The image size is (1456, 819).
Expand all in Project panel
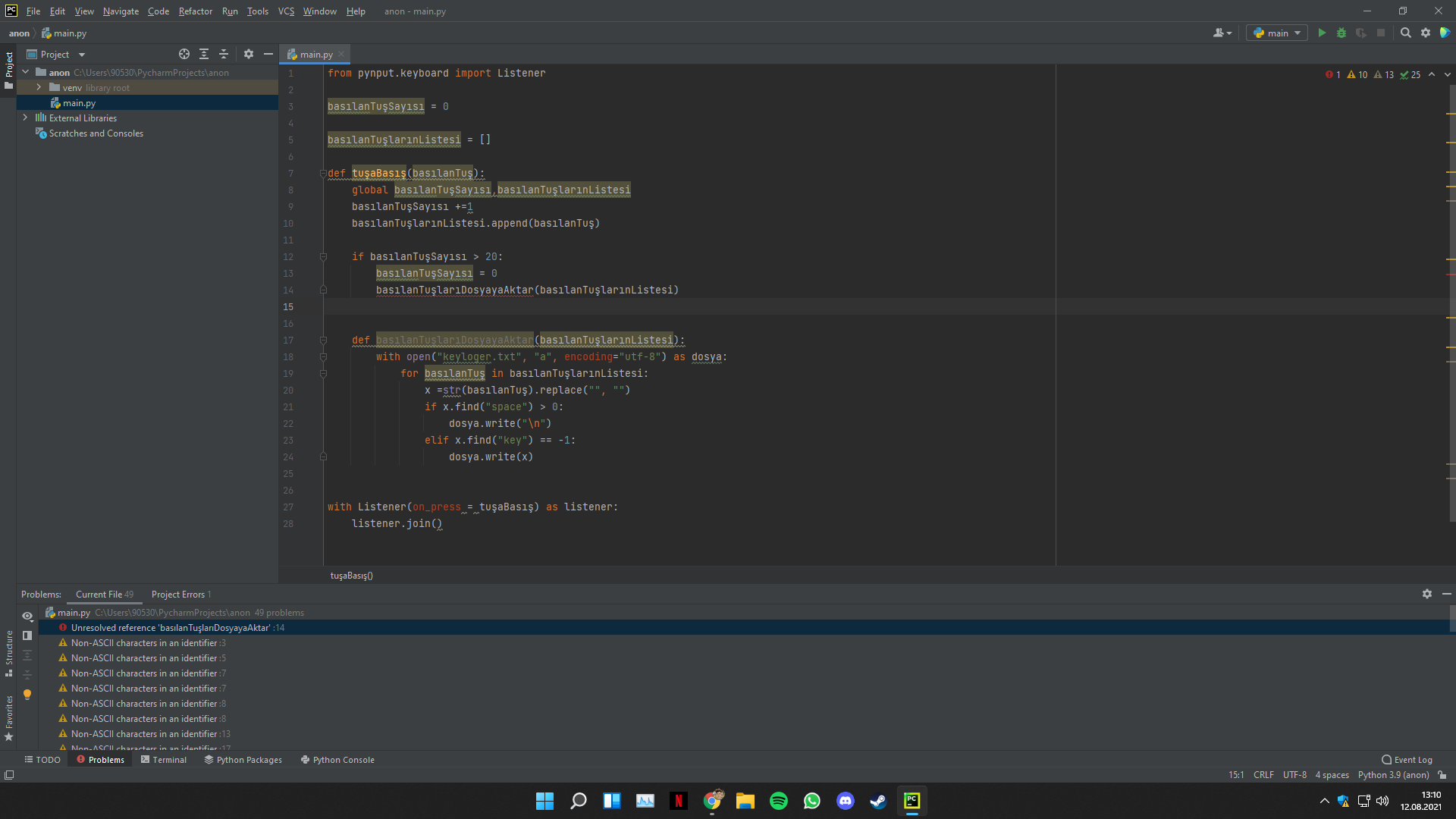click(204, 55)
